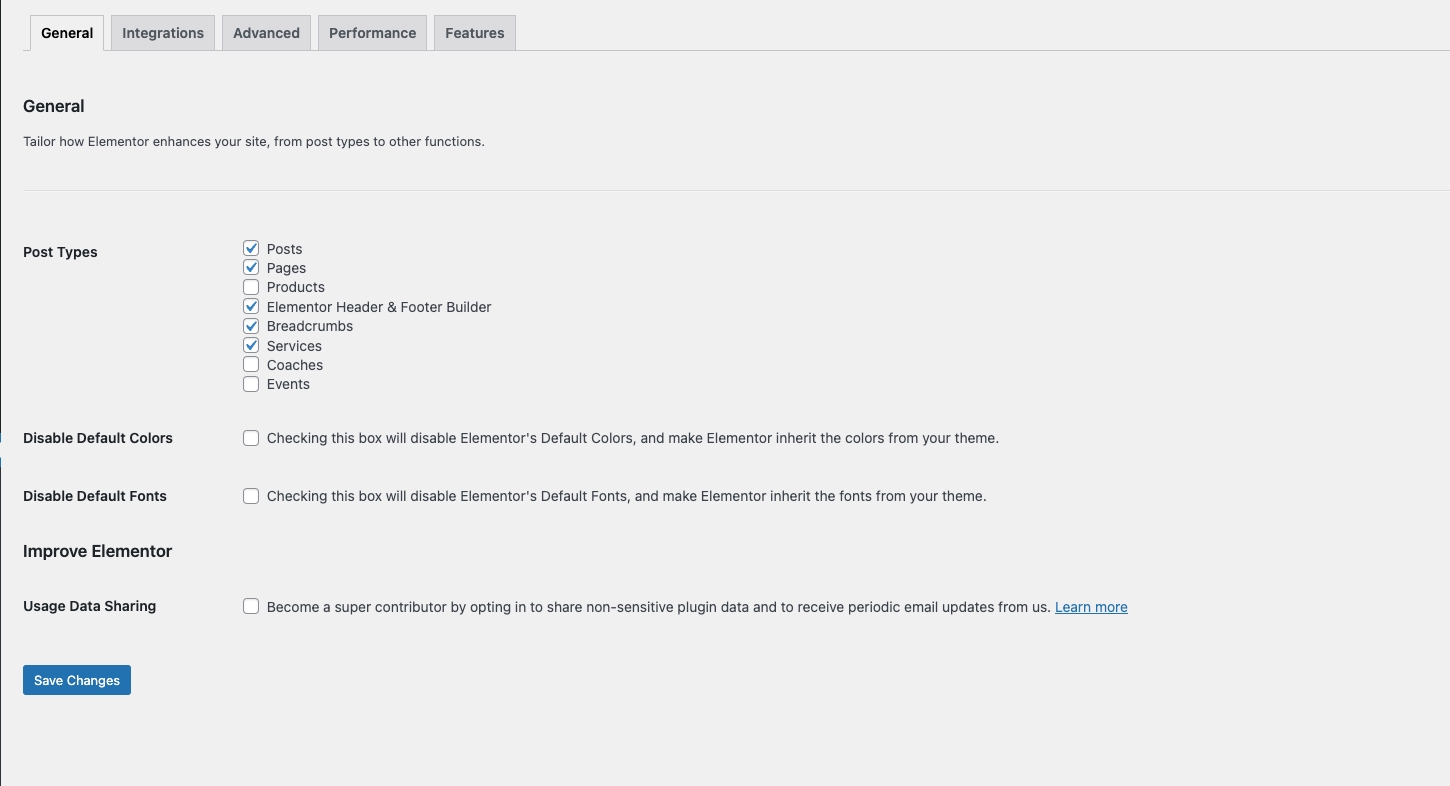1450x786 pixels.
Task: Check the Events post type checkbox
Action: (251, 384)
